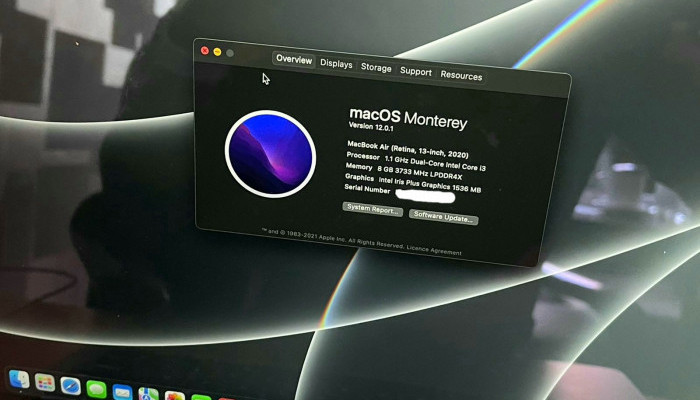This screenshot has height=400, width=700.
Task: Select the Overview tab
Action: 294,59
